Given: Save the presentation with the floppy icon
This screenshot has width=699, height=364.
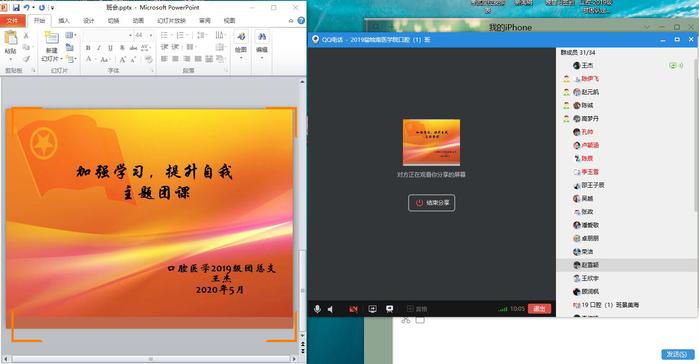Looking at the screenshot, I should [x=16, y=8].
